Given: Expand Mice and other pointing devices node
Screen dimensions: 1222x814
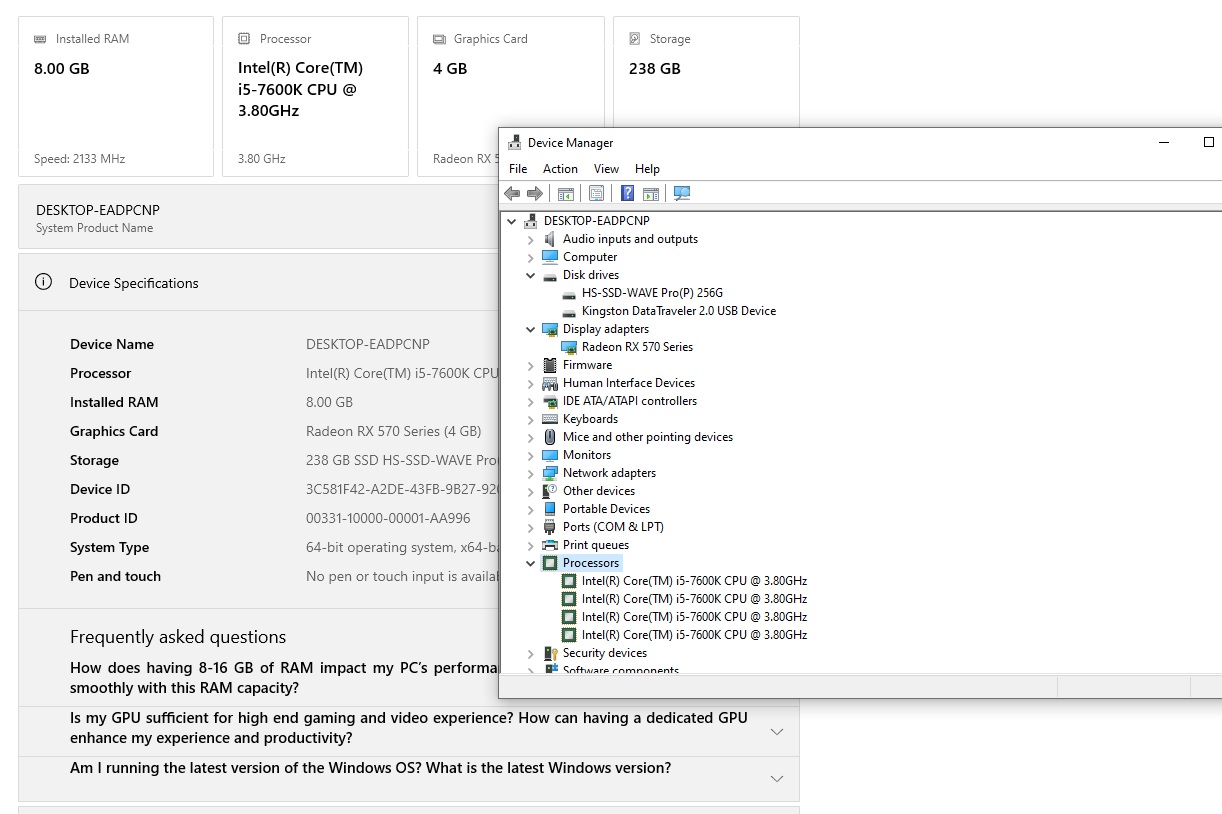Looking at the screenshot, I should point(531,437).
